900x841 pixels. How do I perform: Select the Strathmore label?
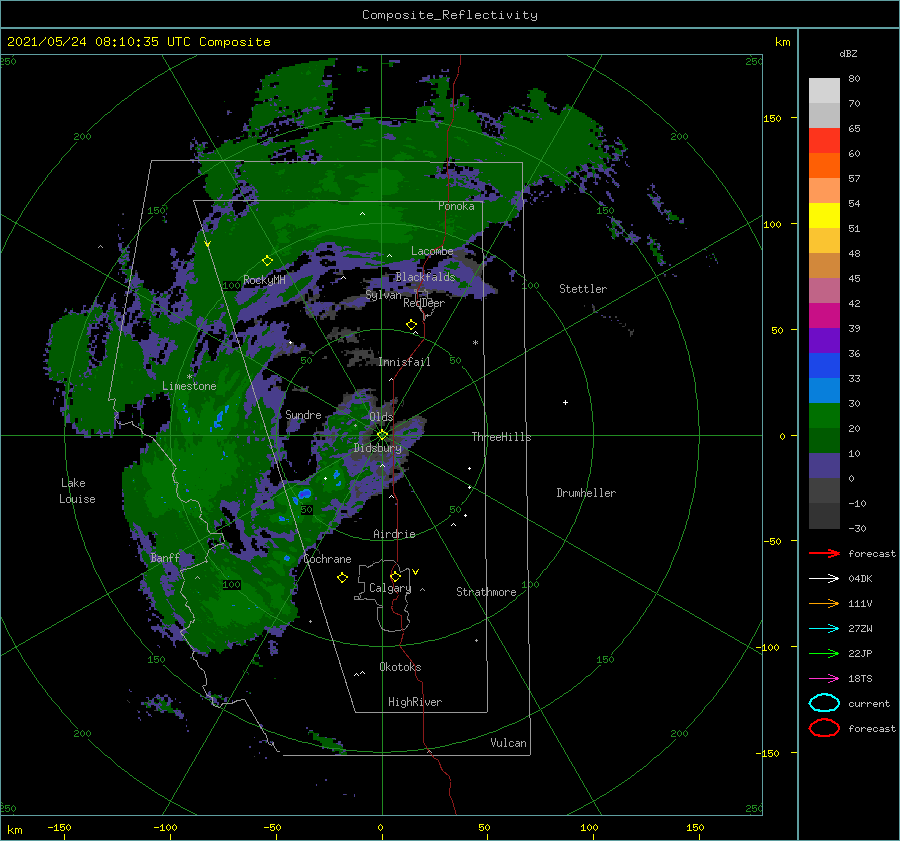486,592
